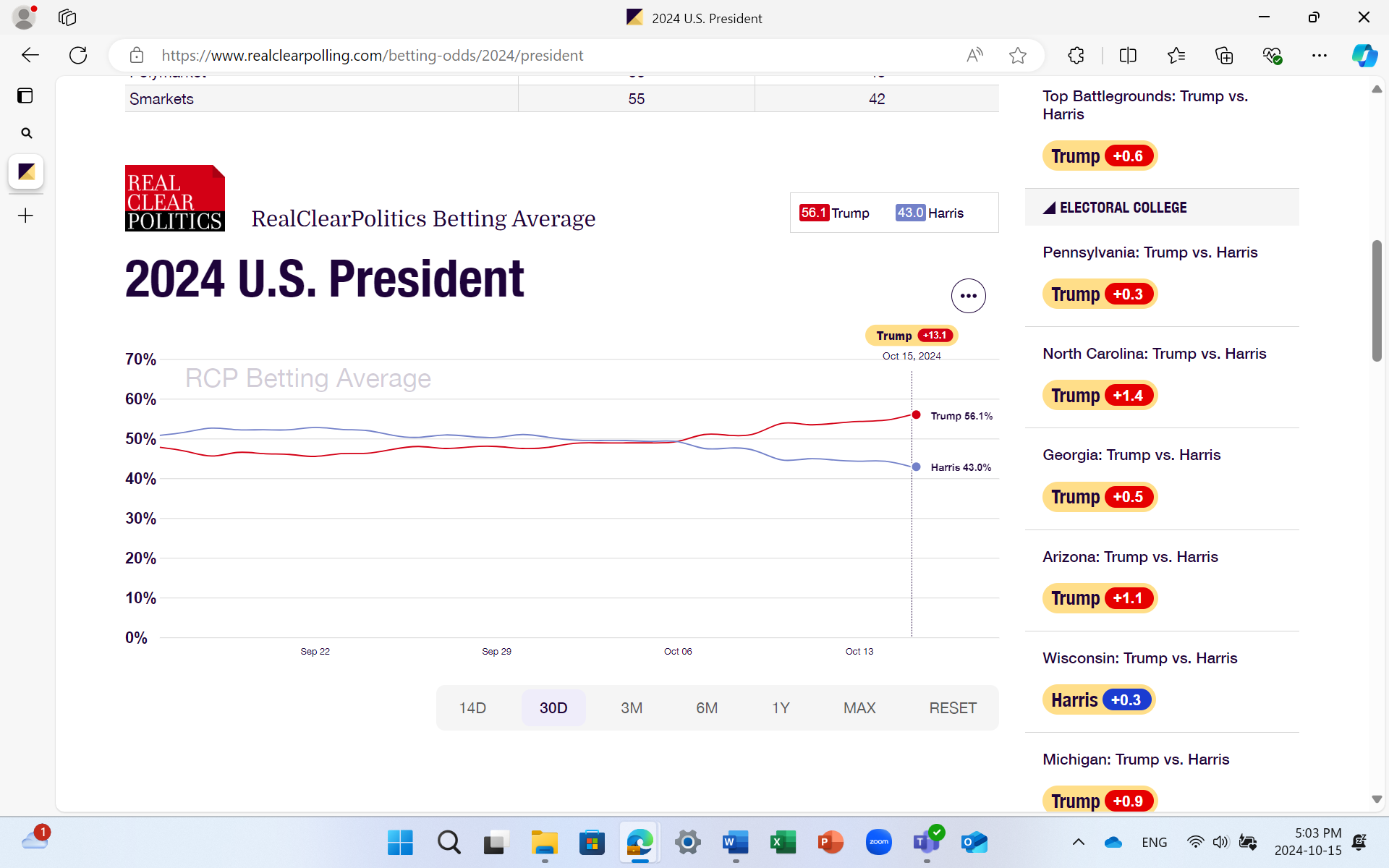Toggle the Harris legend series
1389x868 pixels.
coord(930,213)
